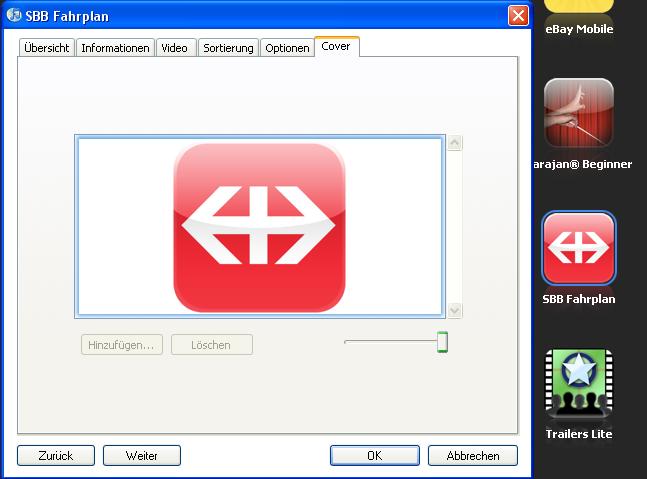Cancel the dialog with Abbrechen

tap(473, 455)
